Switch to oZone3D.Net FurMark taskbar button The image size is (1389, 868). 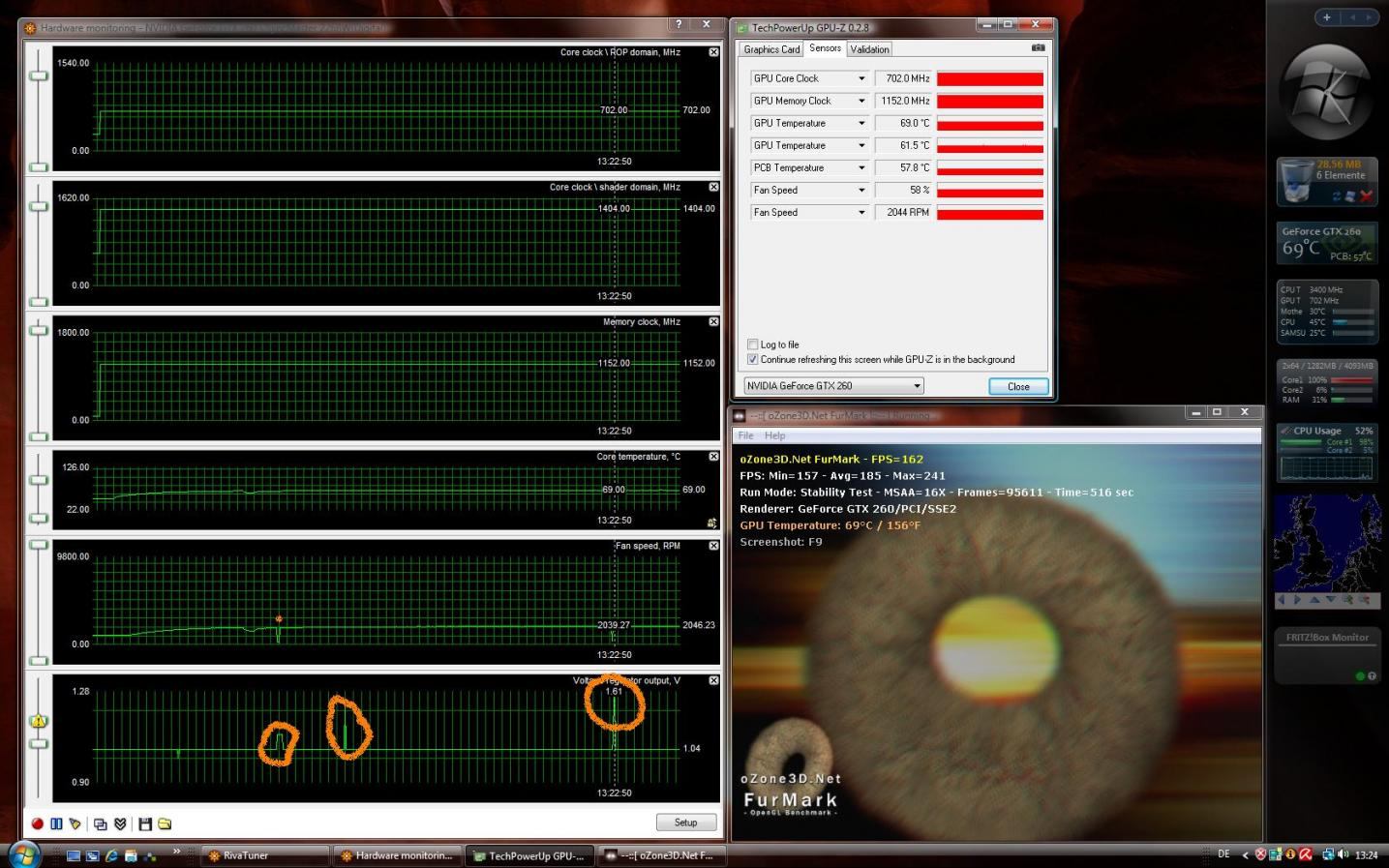(x=660, y=855)
